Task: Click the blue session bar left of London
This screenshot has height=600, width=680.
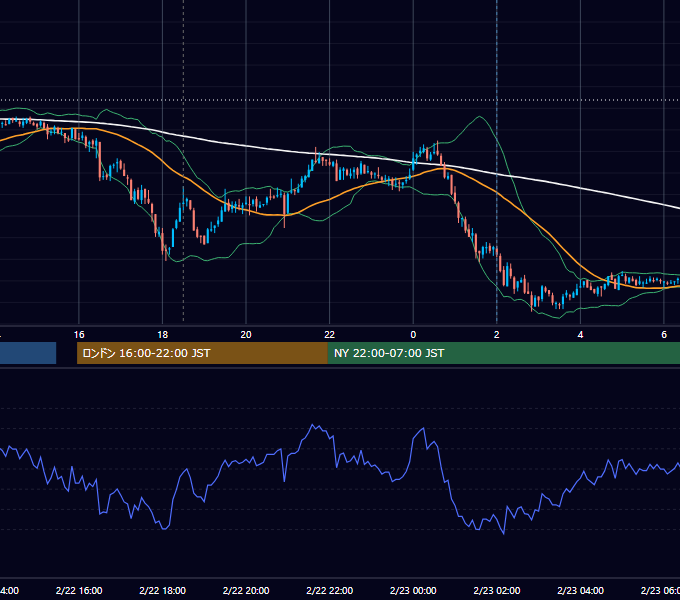Action: [x=28, y=353]
